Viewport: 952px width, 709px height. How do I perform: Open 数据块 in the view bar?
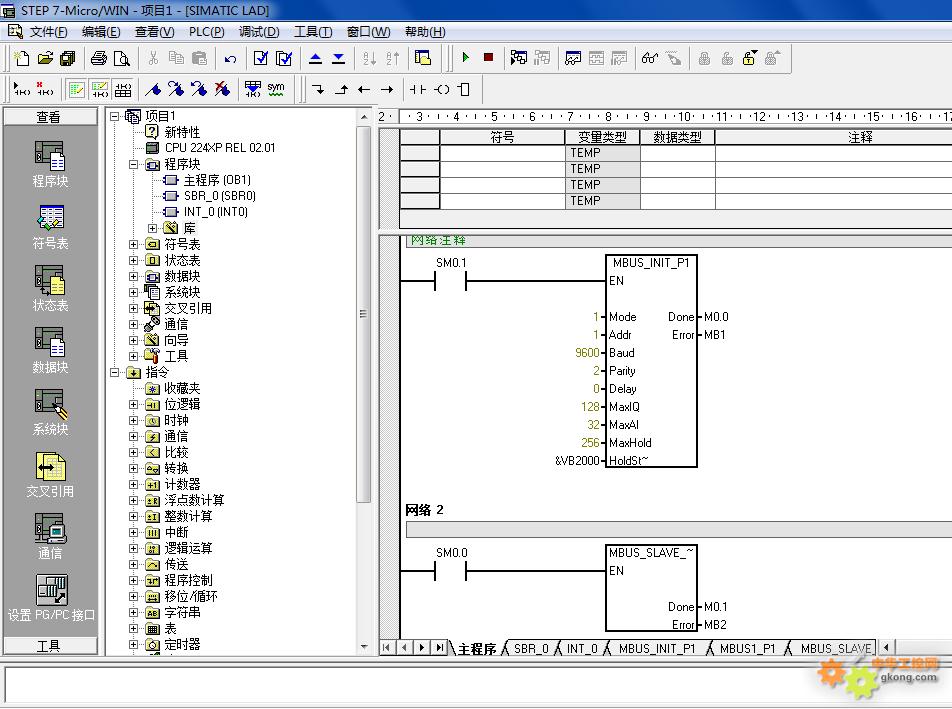pyautogui.click(x=50, y=351)
